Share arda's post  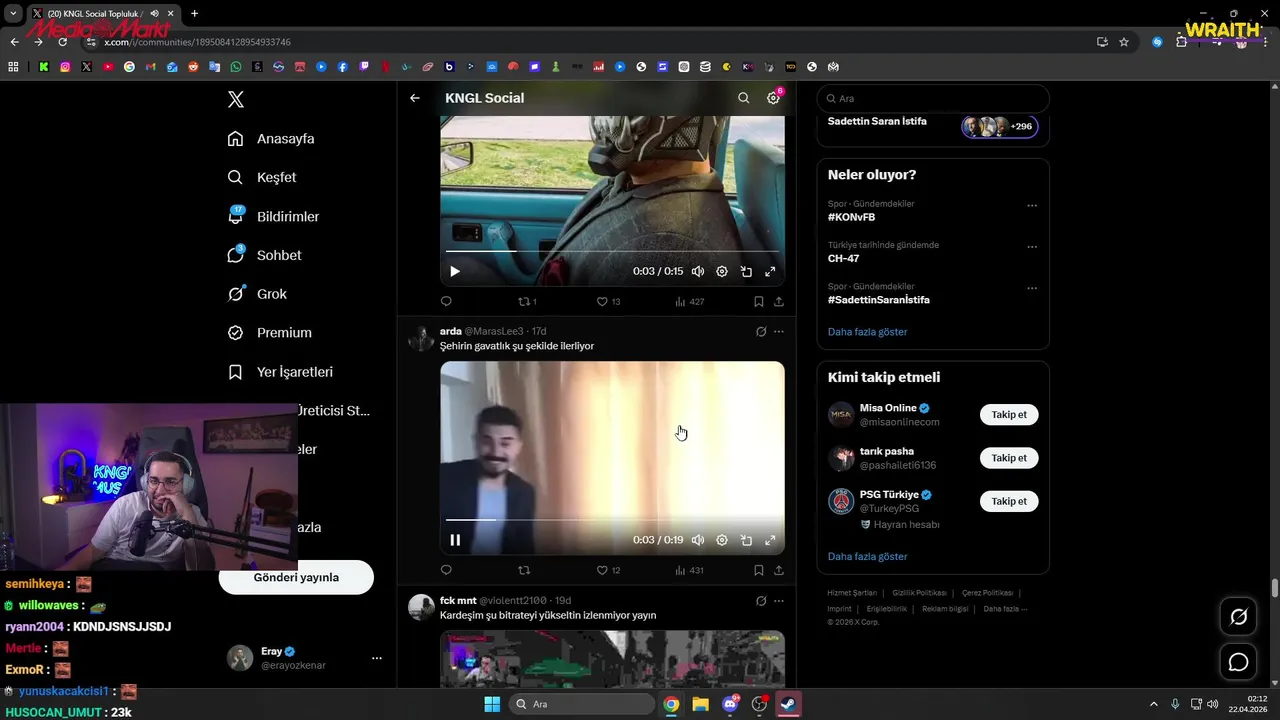(x=779, y=570)
